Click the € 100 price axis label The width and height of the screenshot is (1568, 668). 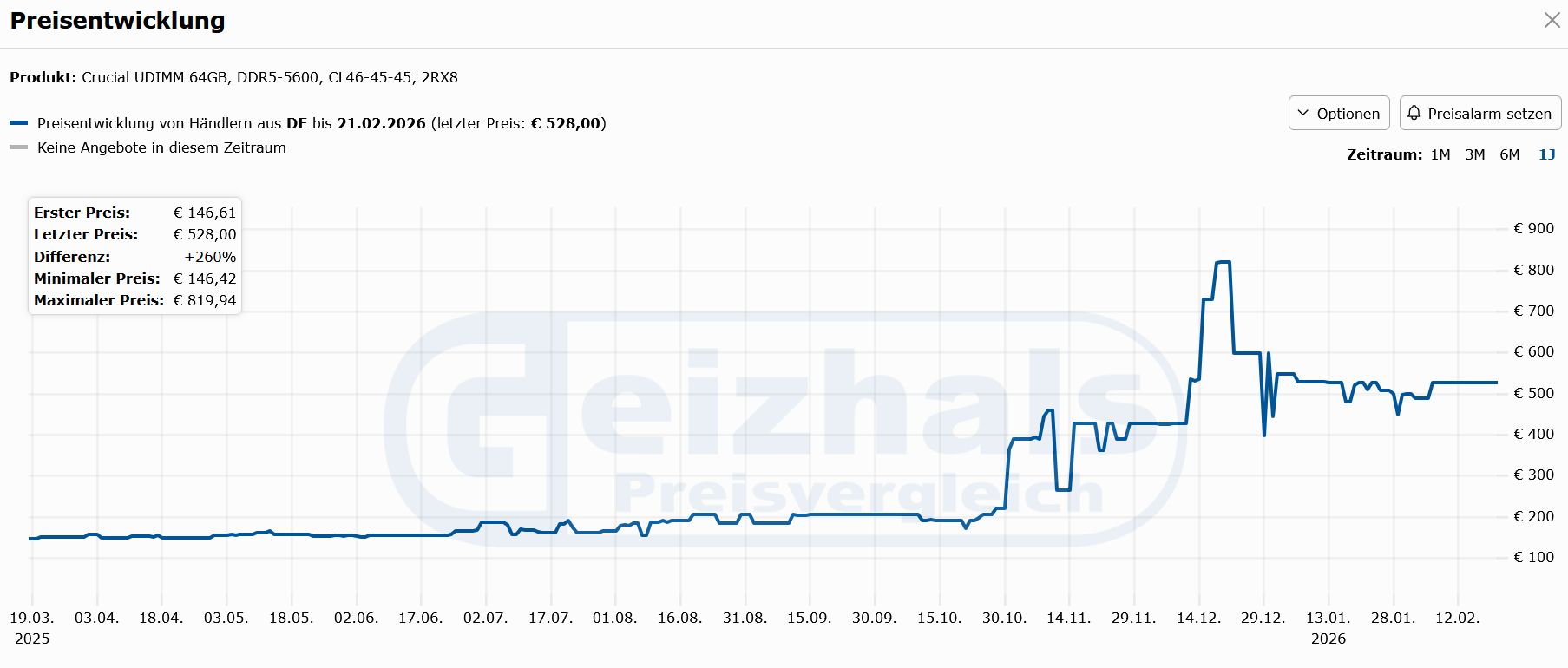pyautogui.click(x=1533, y=557)
